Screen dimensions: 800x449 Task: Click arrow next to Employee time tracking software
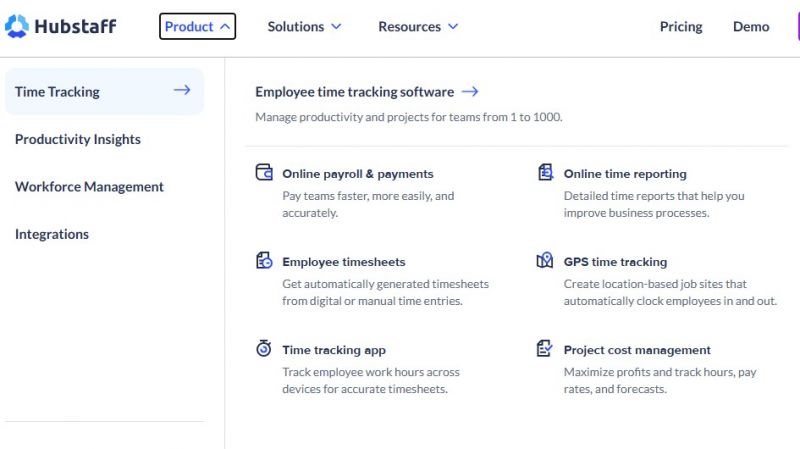[x=470, y=91]
